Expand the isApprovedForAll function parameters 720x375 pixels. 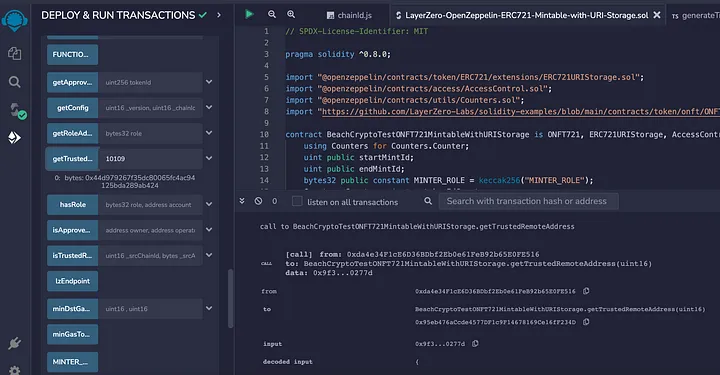pyautogui.click(x=209, y=229)
